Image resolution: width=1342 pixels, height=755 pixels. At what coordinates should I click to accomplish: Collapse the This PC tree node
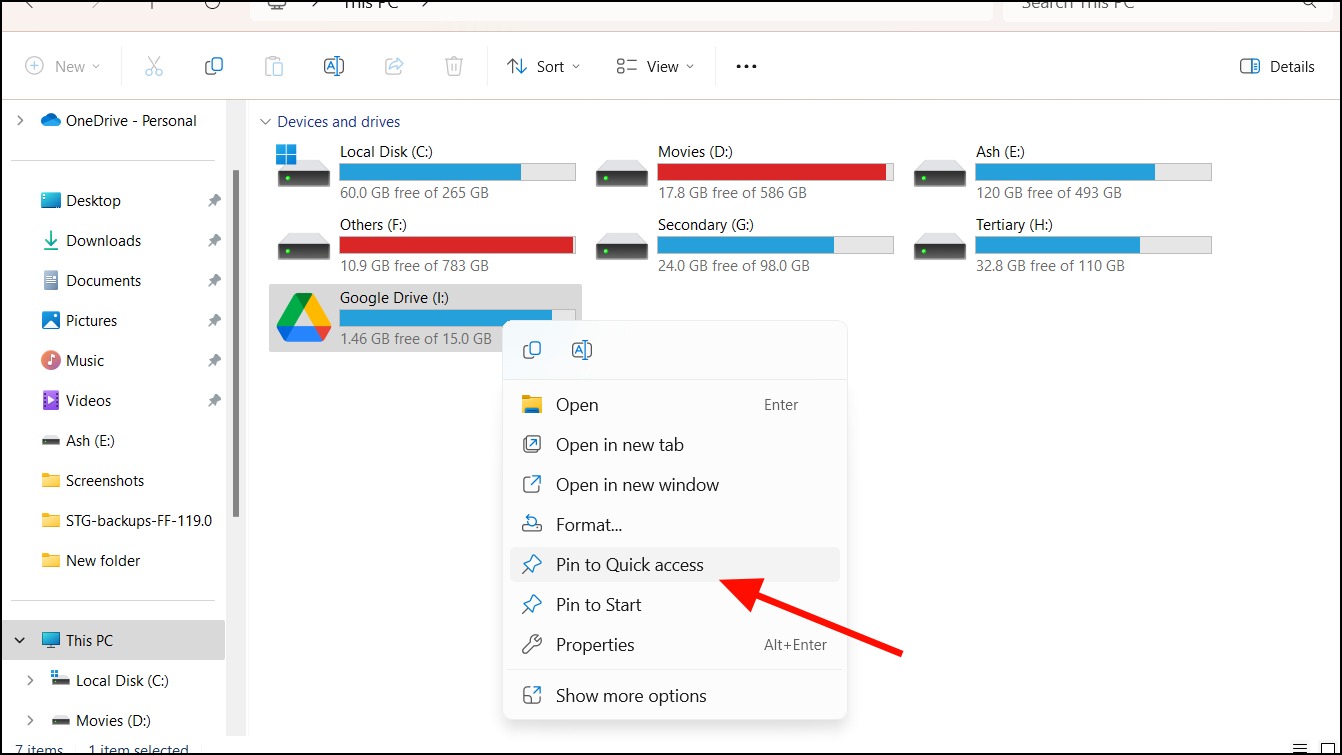pyautogui.click(x=20, y=640)
